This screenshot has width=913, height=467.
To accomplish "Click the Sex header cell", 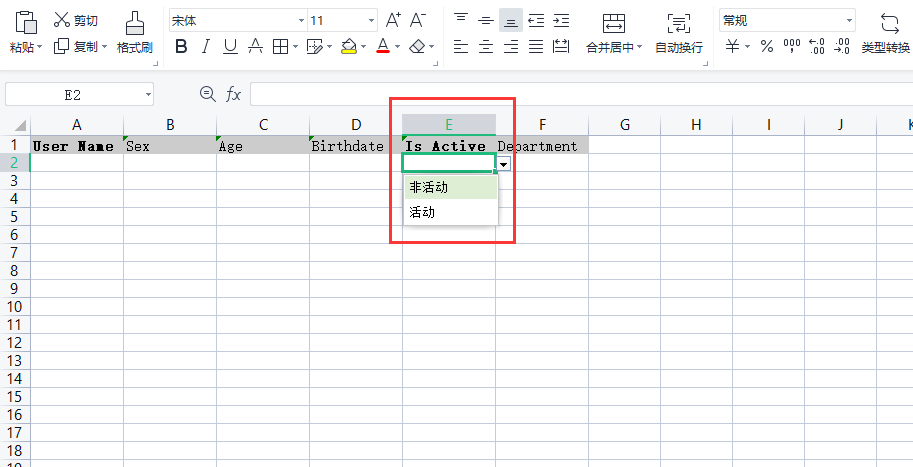I will tap(170, 146).
